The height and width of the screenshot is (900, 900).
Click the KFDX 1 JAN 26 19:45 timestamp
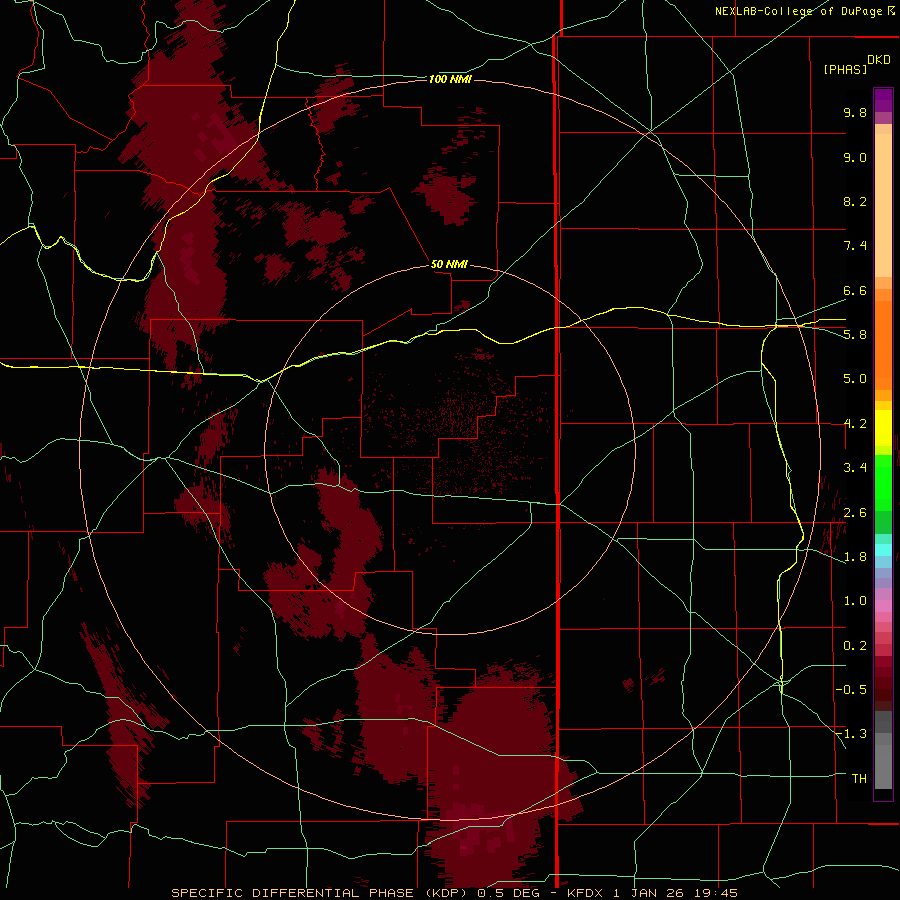653,893
